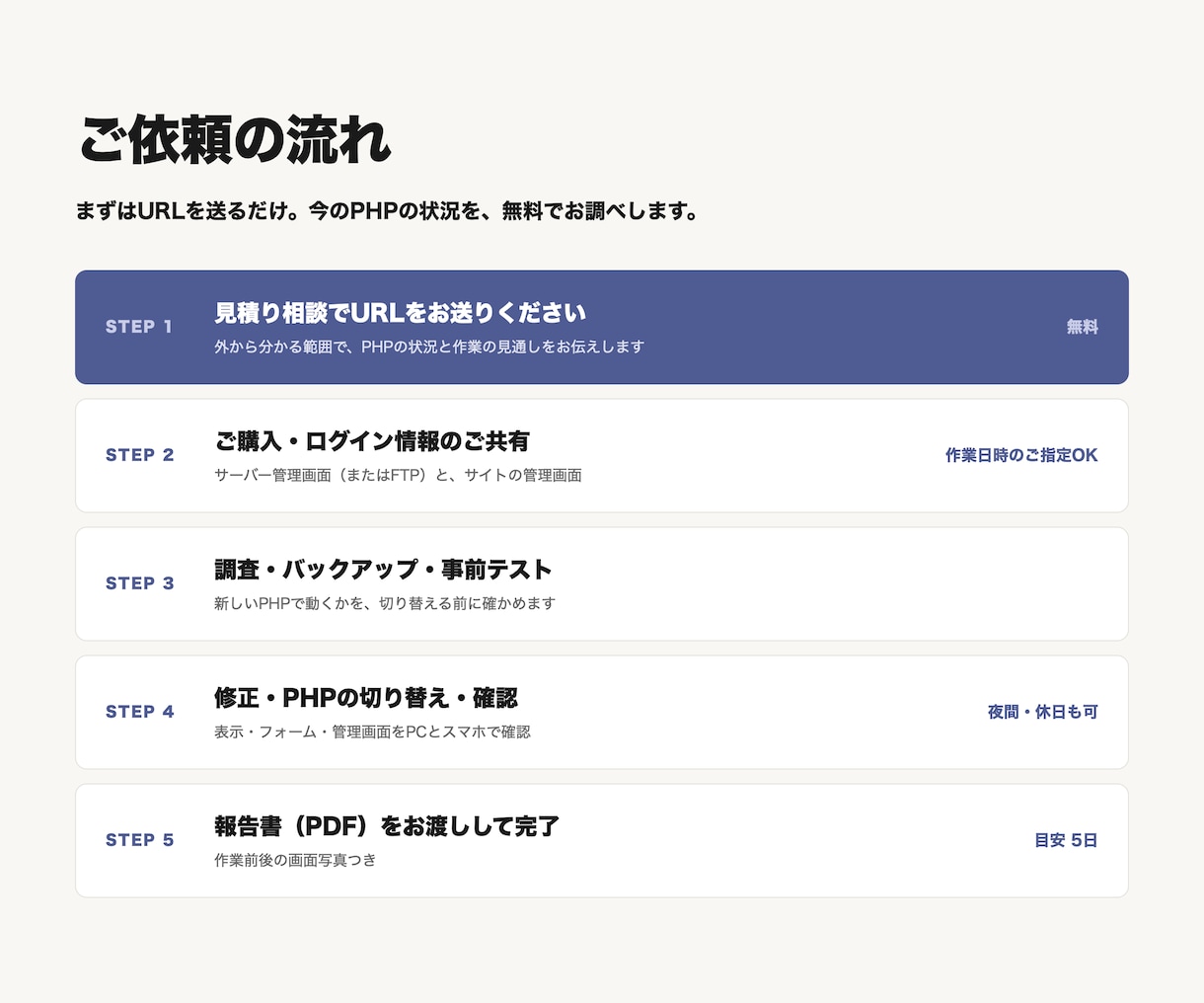The height and width of the screenshot is (1003, 1204).
Task: Click description サーバー管理画面（またはFTP）と、サイトの管理画面
Action: pyautogui.click(x=398, y=475)
